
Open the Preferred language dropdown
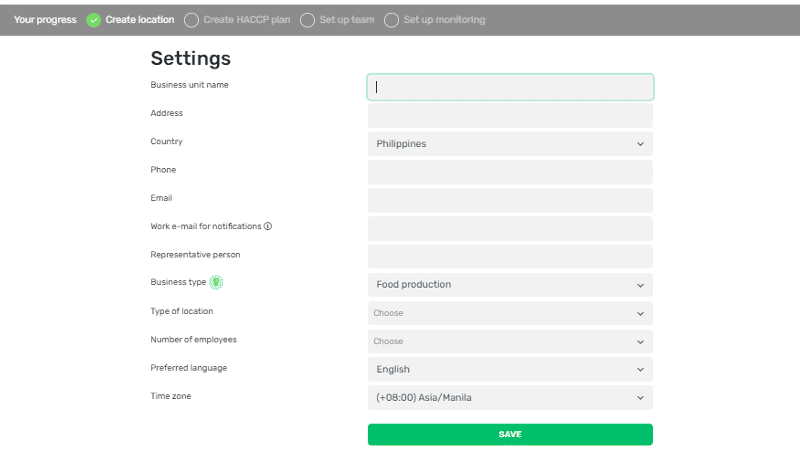coord(510,369)
